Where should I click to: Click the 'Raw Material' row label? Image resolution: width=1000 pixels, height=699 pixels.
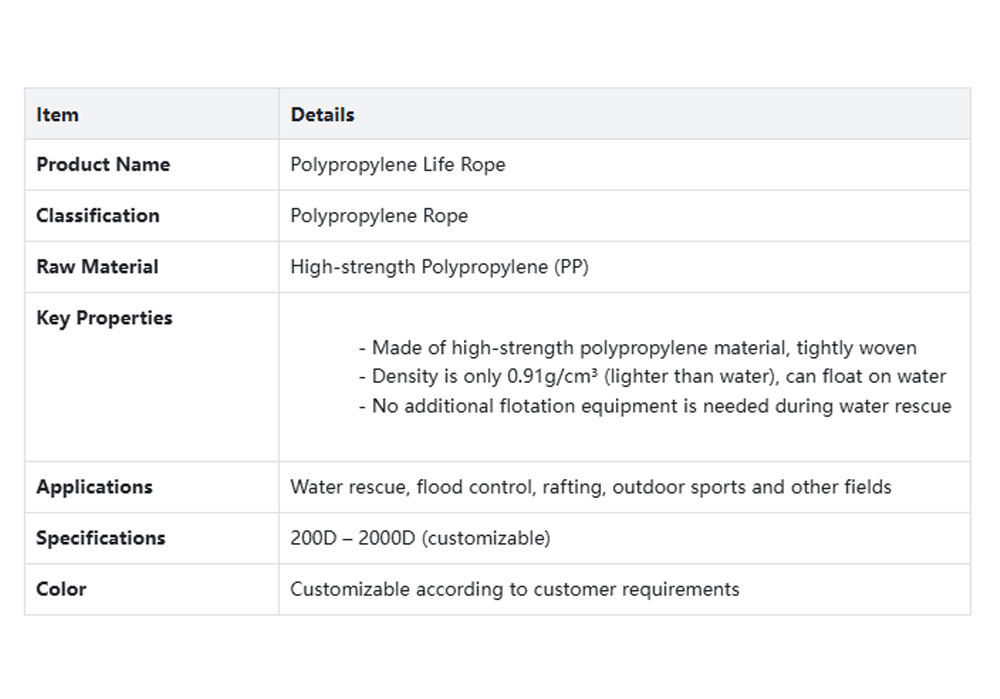[x=97, y=266]
